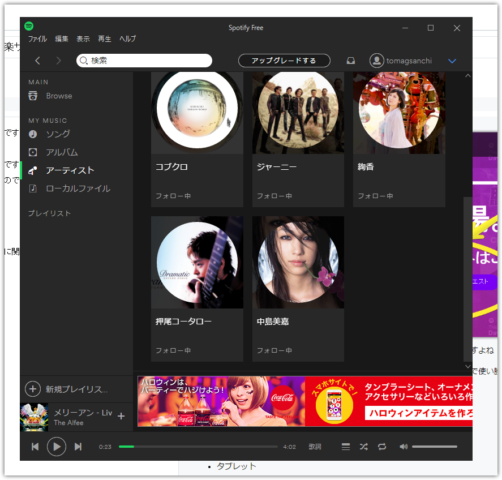Click the Coca-Cola Halloween banner ad
Screen dimensions: 502x480
pos(305,401)
